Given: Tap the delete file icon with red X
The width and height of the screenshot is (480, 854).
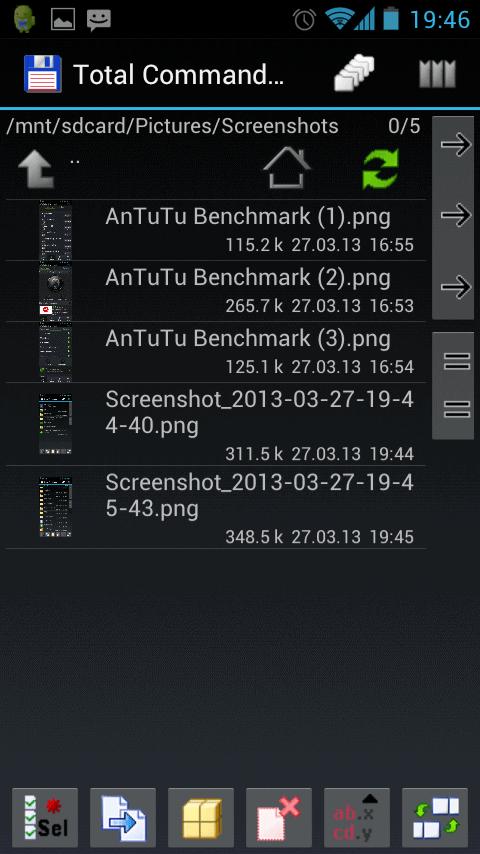Looking at the screenshot, I should click(x=279, y=817).
